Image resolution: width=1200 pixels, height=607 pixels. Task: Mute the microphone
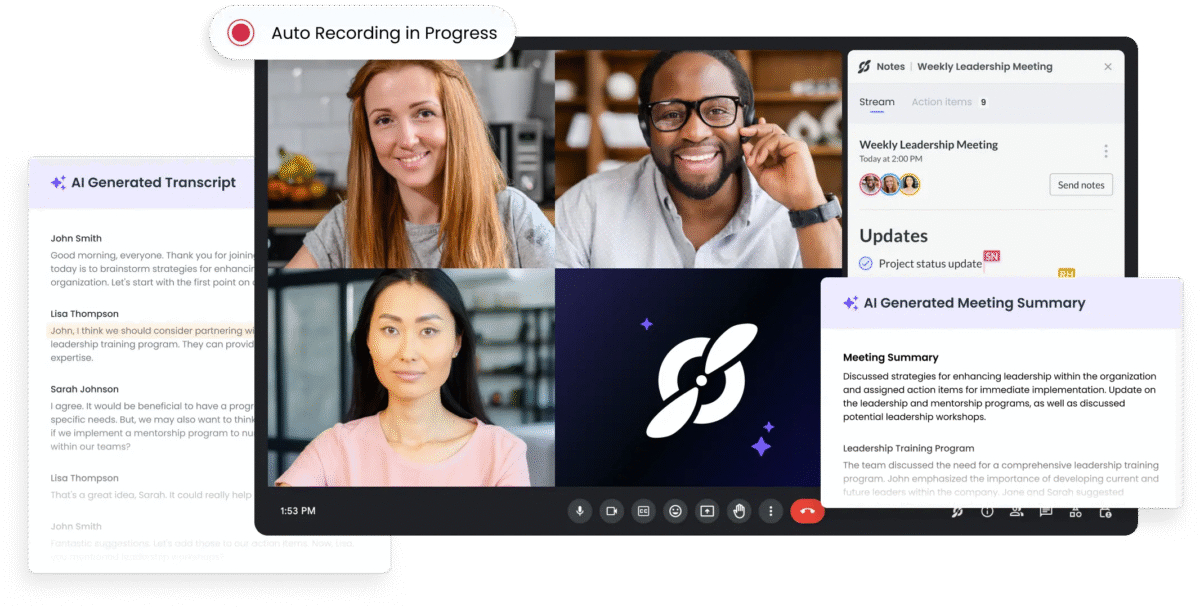coord(580,511)
